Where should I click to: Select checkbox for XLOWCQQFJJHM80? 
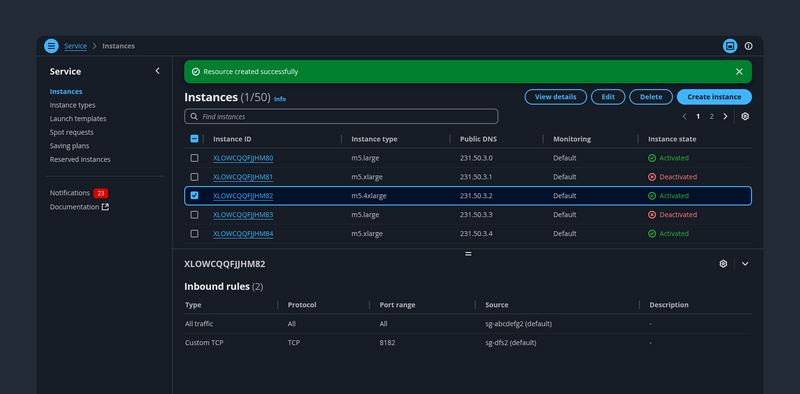194,158
